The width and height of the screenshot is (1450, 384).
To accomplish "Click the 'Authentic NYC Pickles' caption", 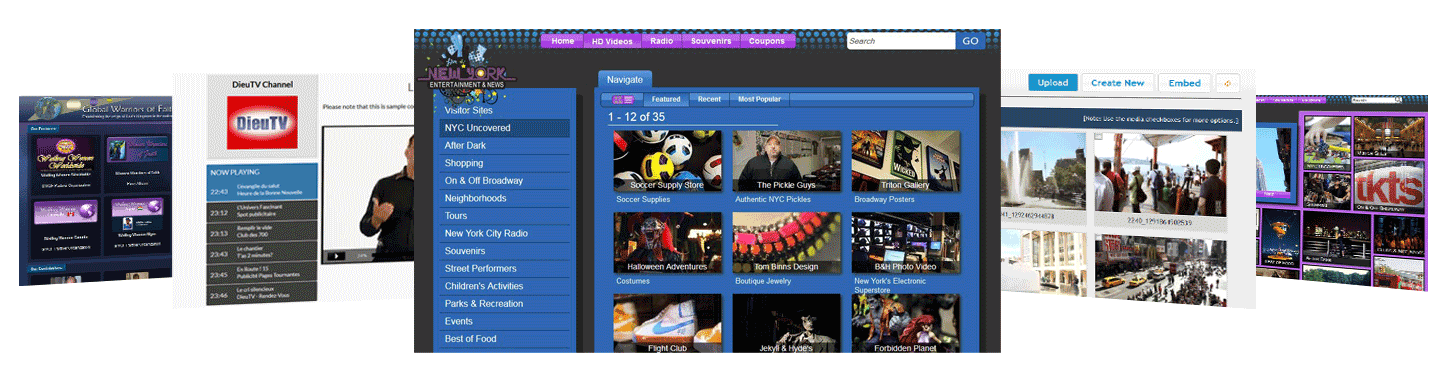I will point(773,199).
